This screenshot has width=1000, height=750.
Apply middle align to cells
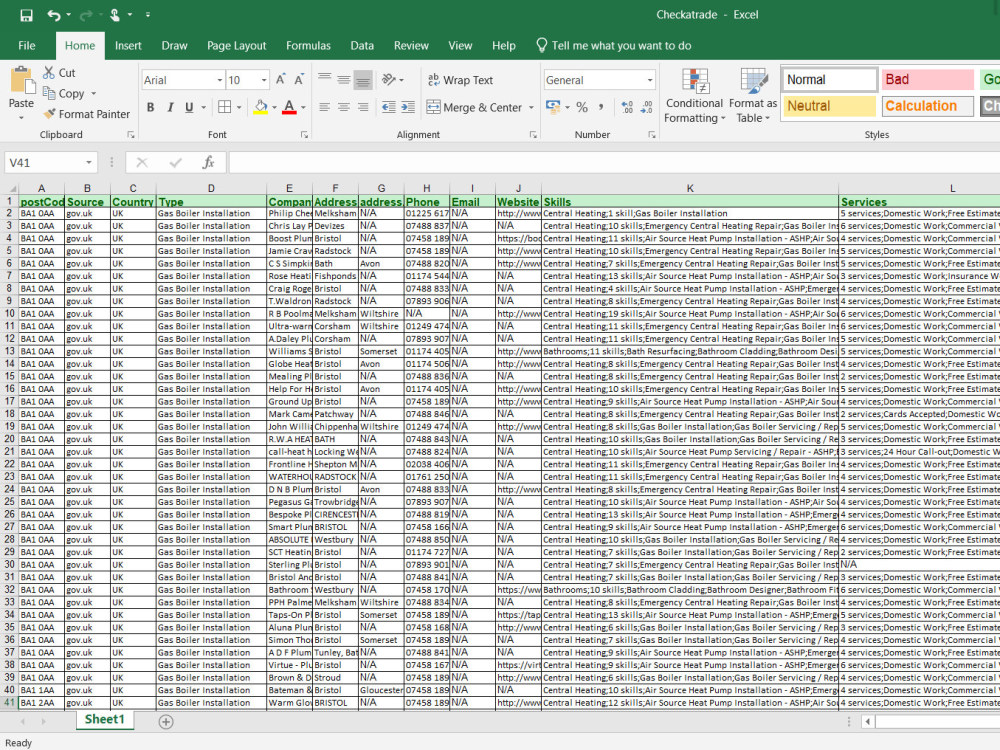tap(344, 80)
